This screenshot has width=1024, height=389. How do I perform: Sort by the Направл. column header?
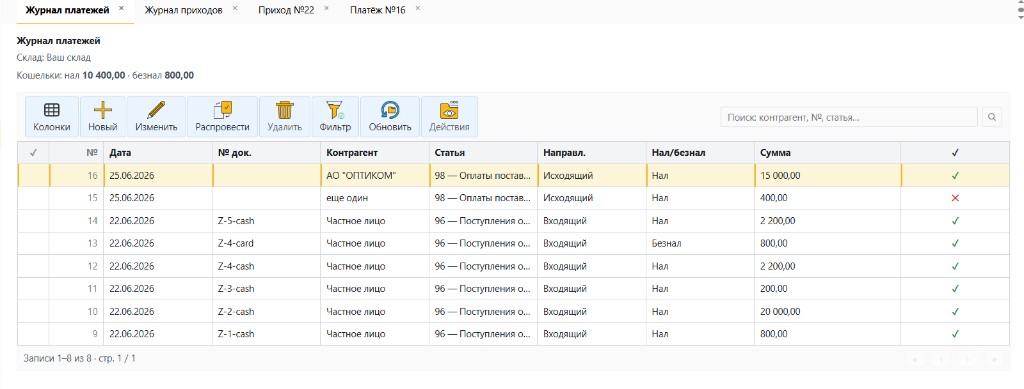pos(592,153)
